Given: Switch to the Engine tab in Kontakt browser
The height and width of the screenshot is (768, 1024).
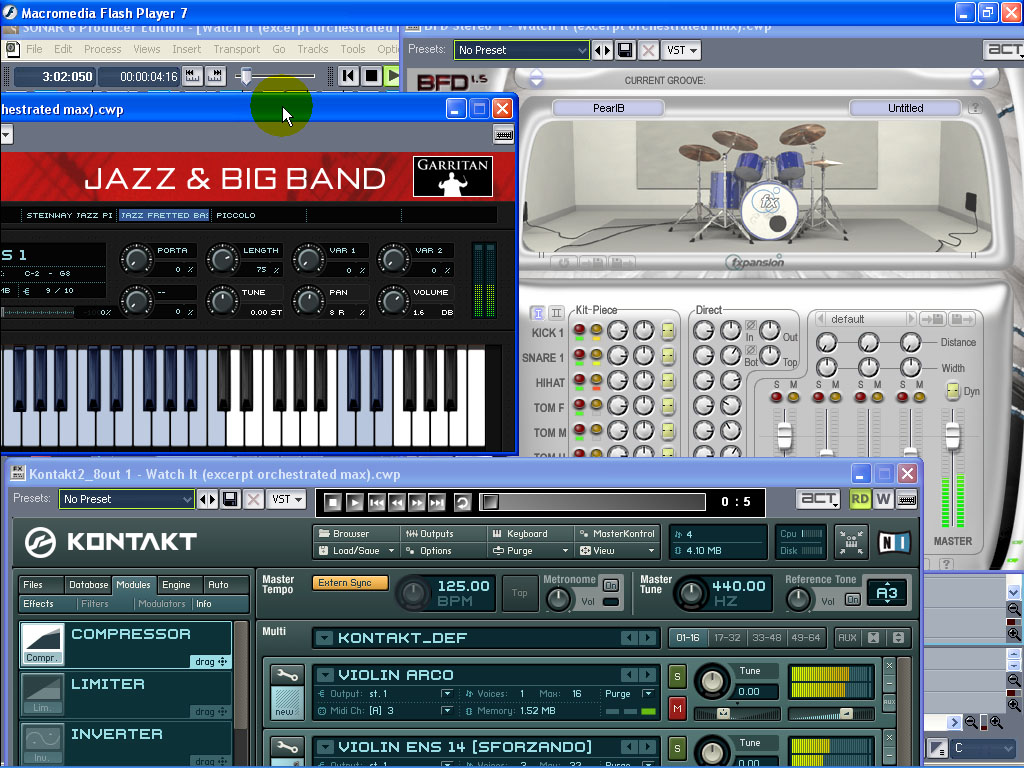Looking at the screenshot, I should pos(176,585).
